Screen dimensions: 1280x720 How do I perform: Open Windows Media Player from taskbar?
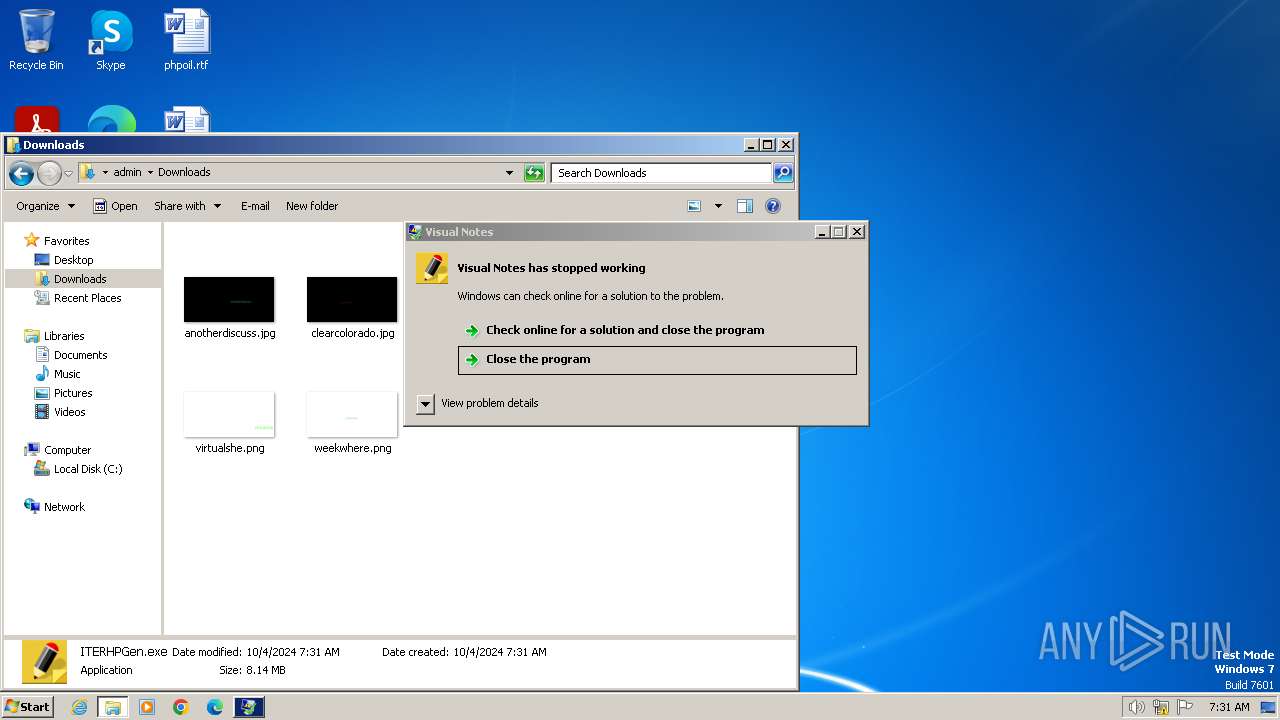[147, 707]
